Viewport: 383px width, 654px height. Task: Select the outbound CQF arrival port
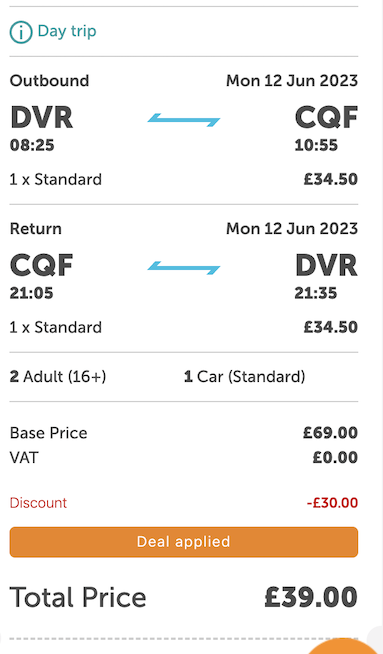[326, 118]
